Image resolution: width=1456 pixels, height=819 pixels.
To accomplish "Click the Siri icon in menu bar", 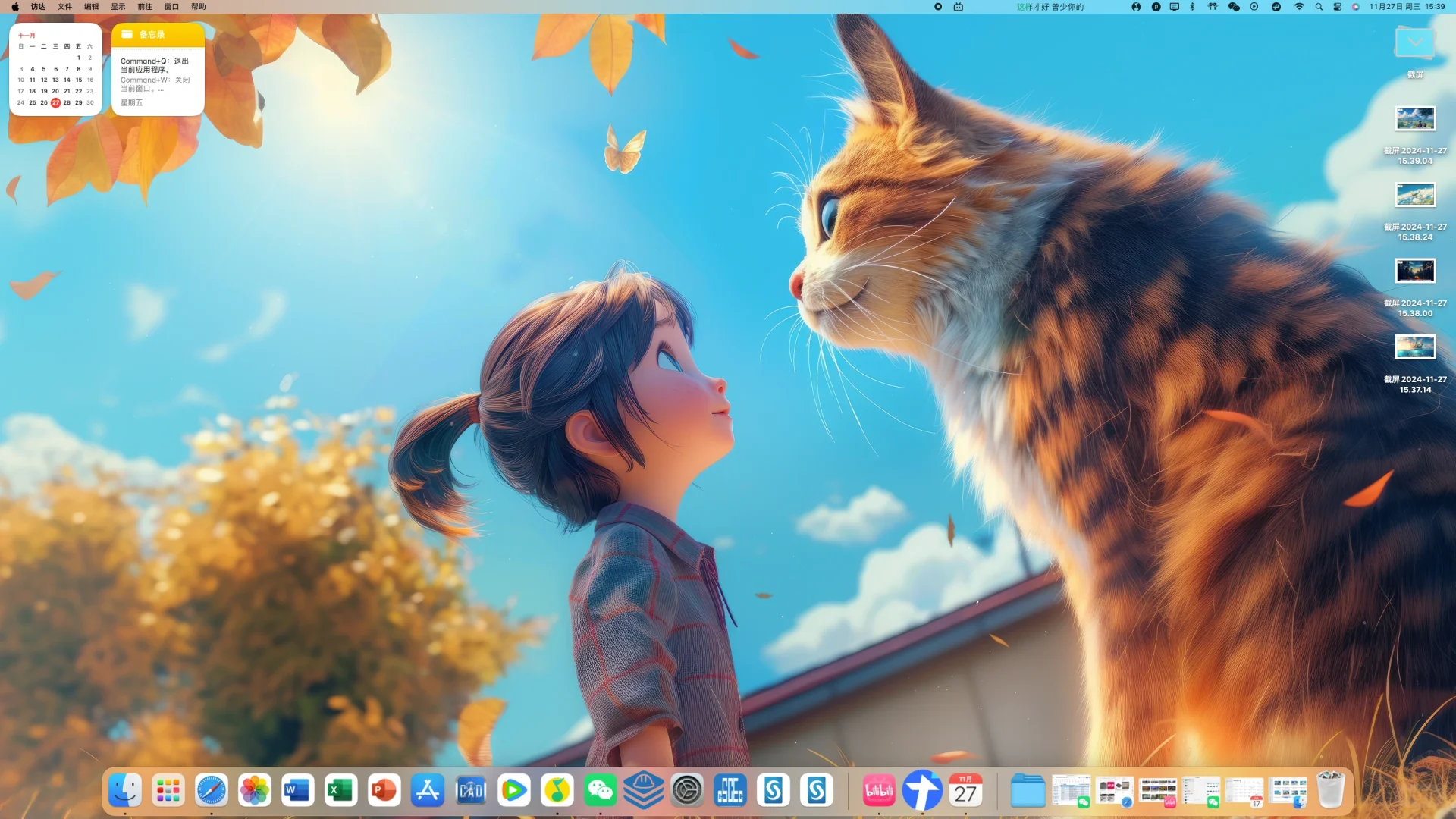I will point(1356,7).
